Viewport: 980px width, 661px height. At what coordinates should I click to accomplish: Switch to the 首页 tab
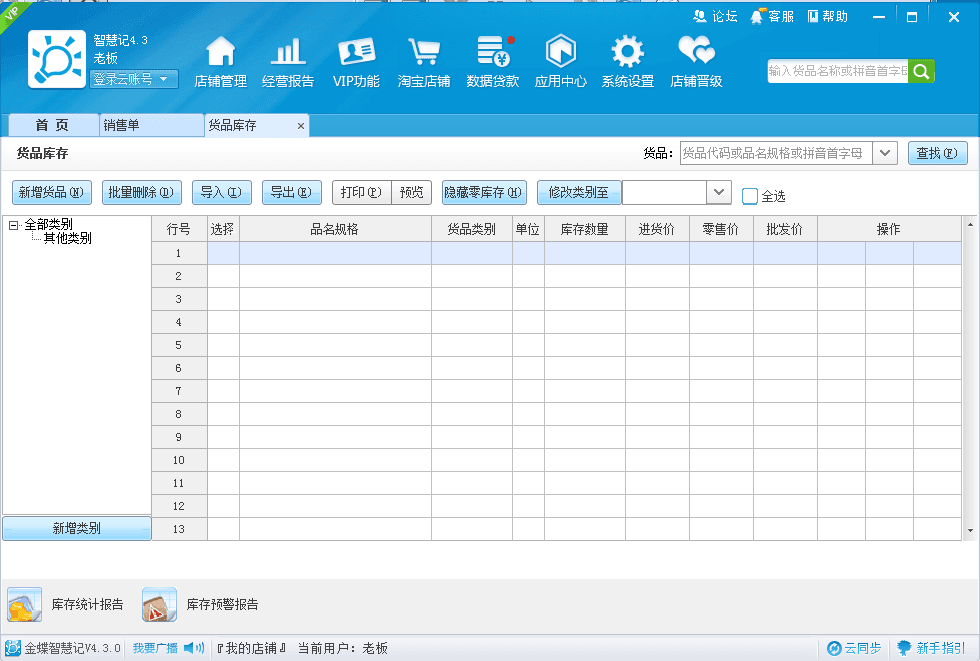pyautogui.click(x=53, y=125)
